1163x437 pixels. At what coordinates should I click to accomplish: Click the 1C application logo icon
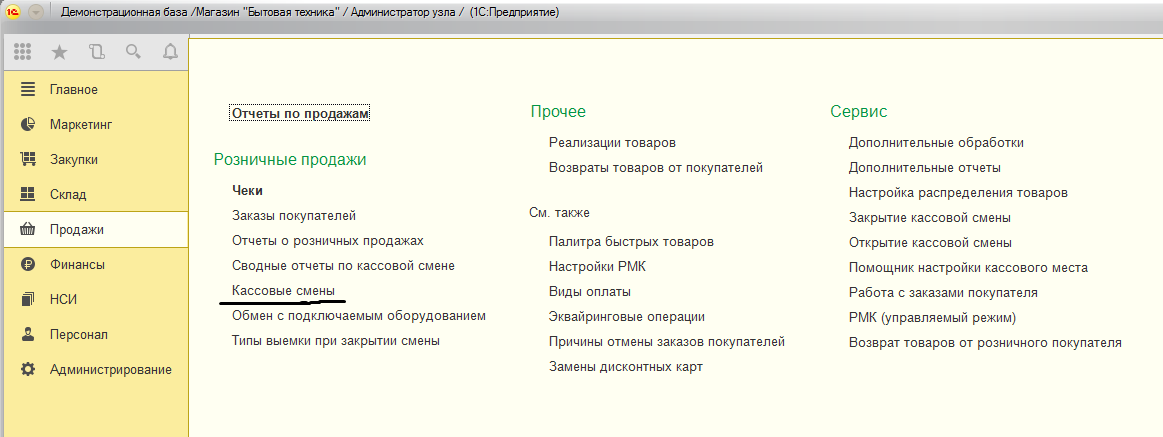[x=13, y=13]
